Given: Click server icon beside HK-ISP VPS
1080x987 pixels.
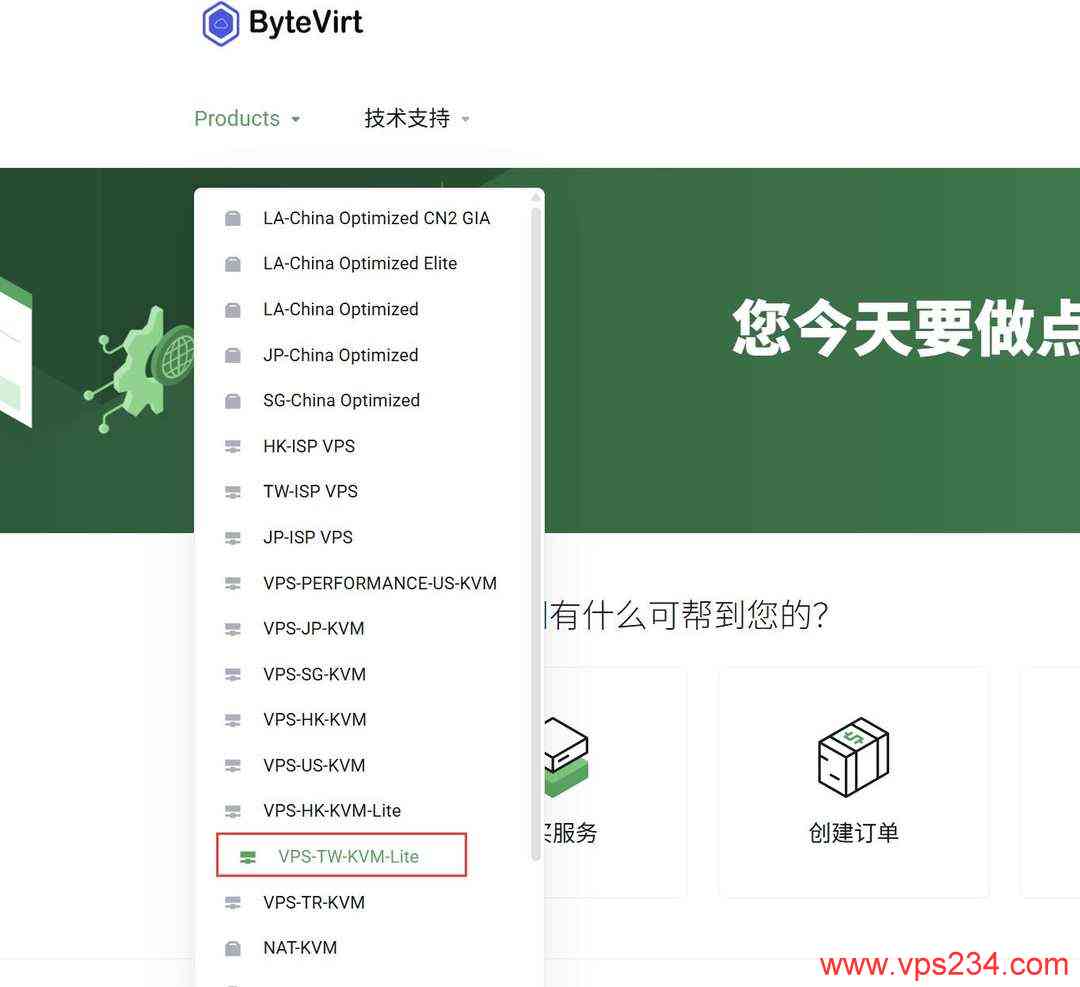Looking at the screenshot, I should tap(233, 446).
